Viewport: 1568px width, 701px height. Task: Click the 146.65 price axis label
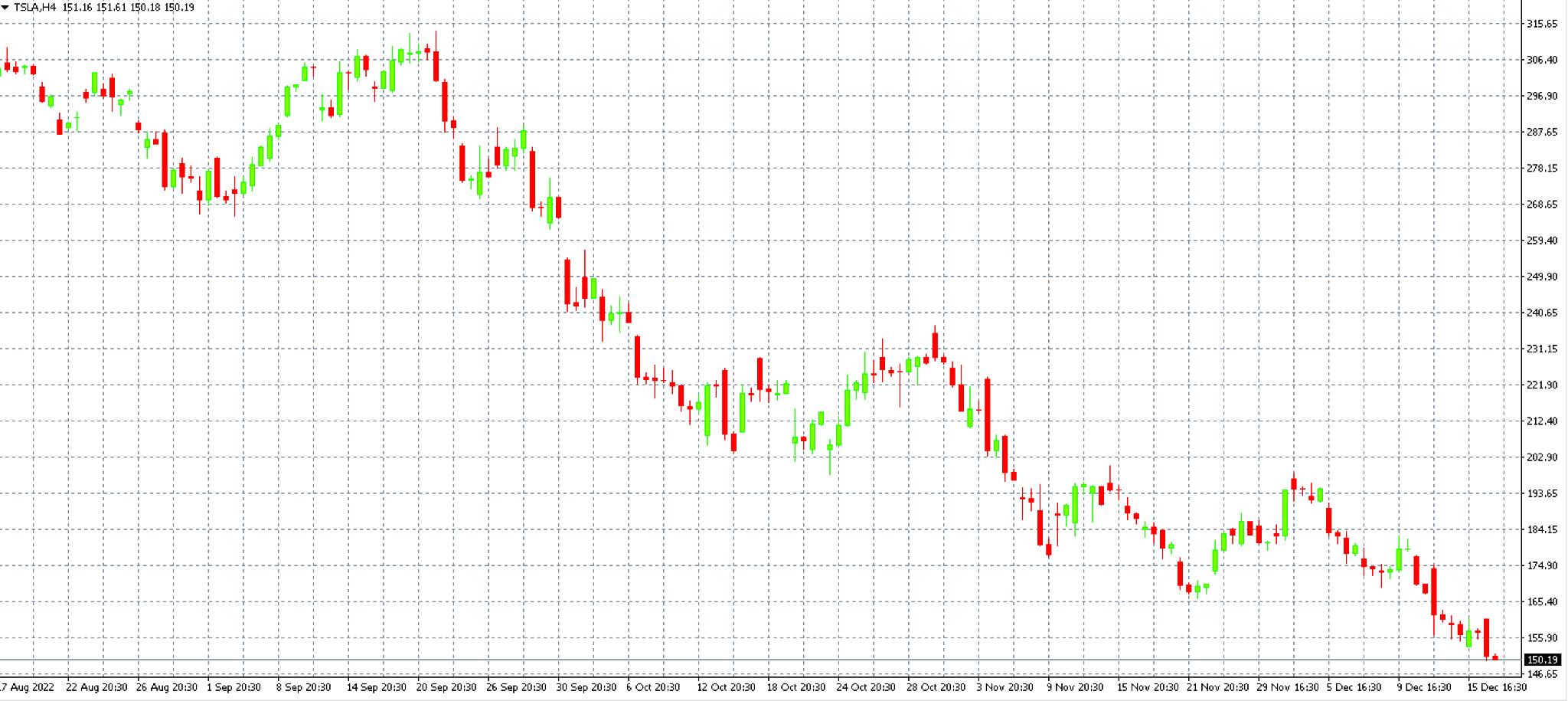coord(1542,674)
